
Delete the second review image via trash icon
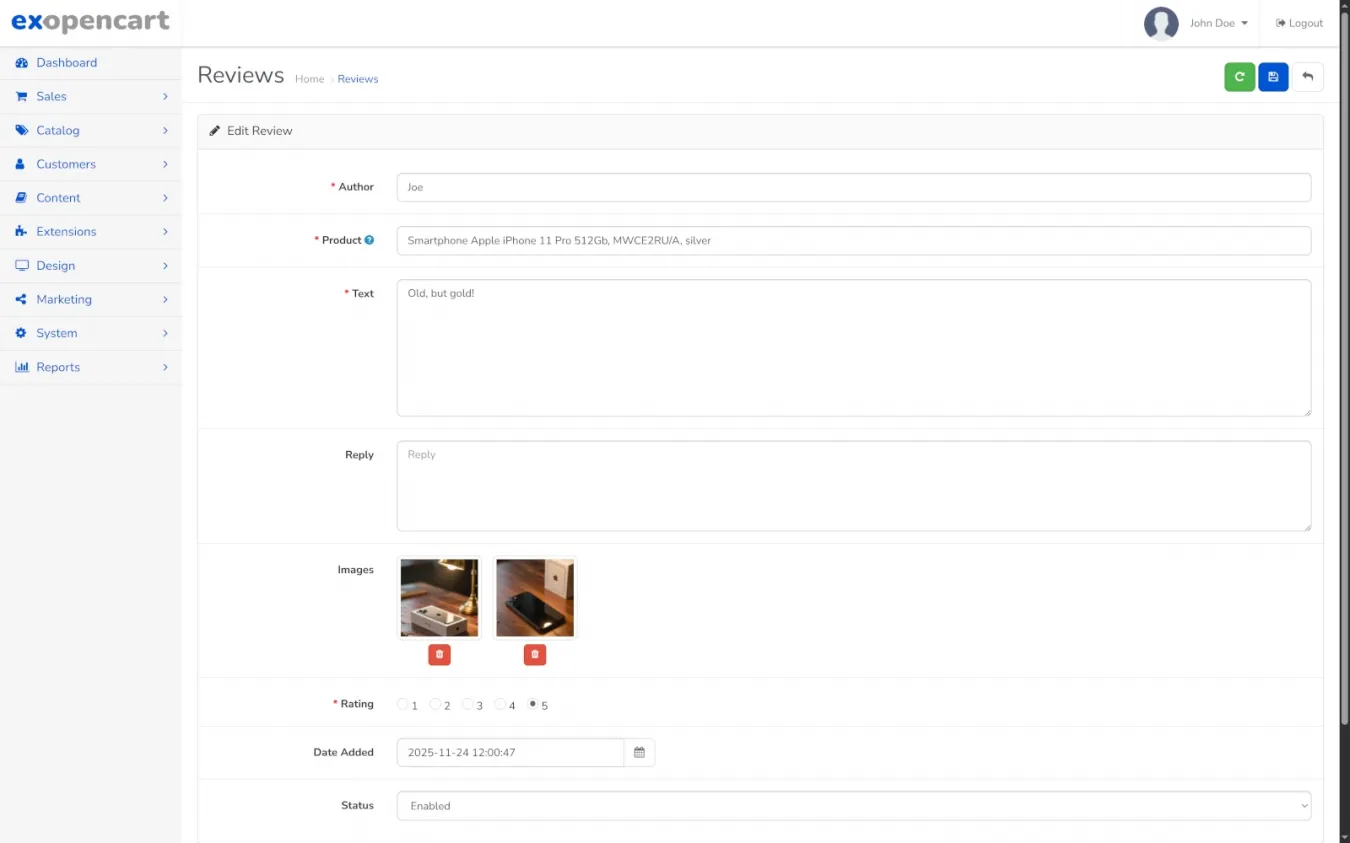click(535, 654)
